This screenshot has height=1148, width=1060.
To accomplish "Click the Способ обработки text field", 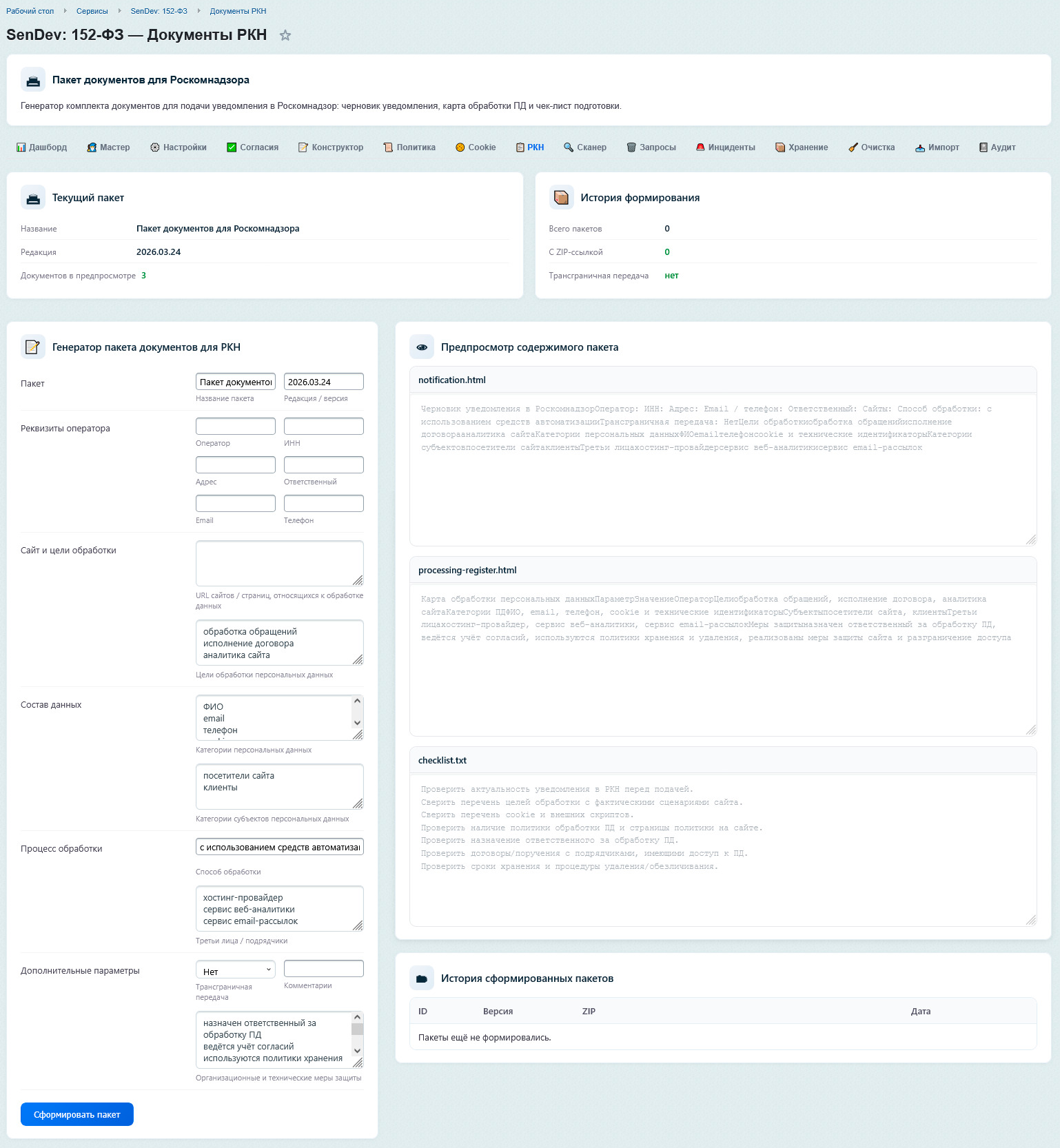I will coord(279,848).
